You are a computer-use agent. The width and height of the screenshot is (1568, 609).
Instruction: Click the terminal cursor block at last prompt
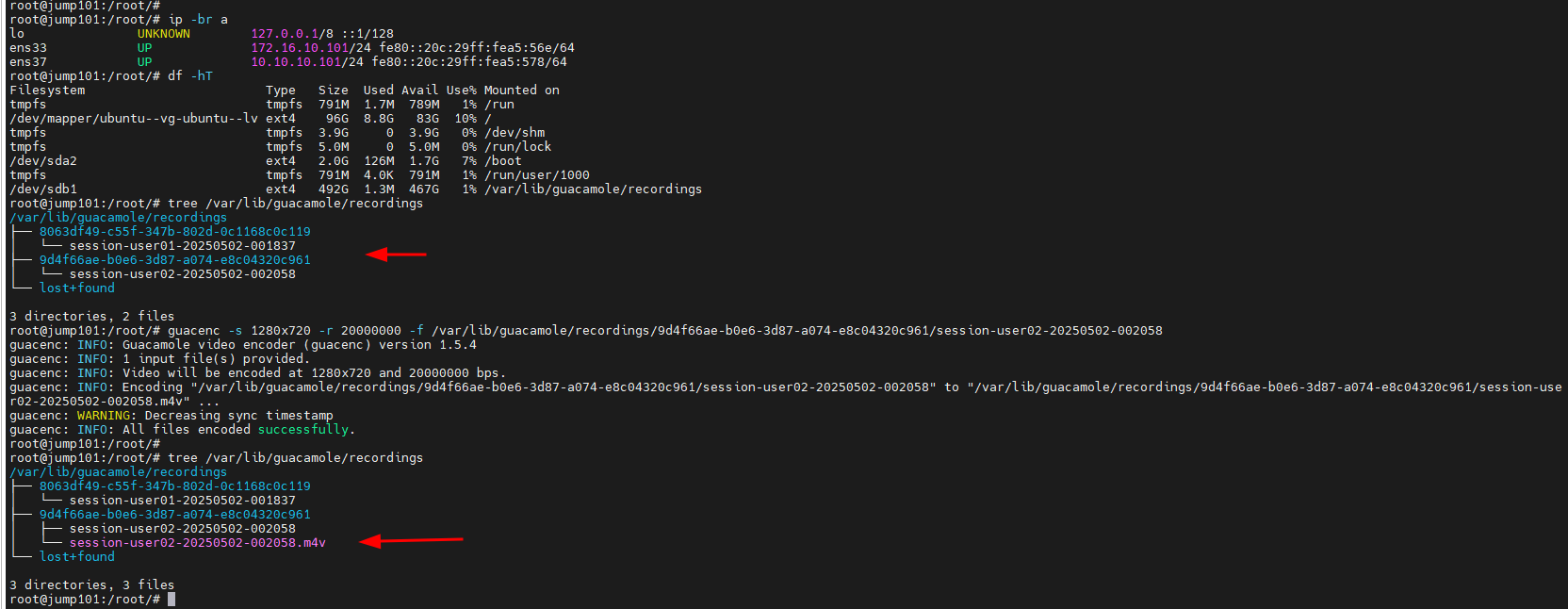[171, 600]
